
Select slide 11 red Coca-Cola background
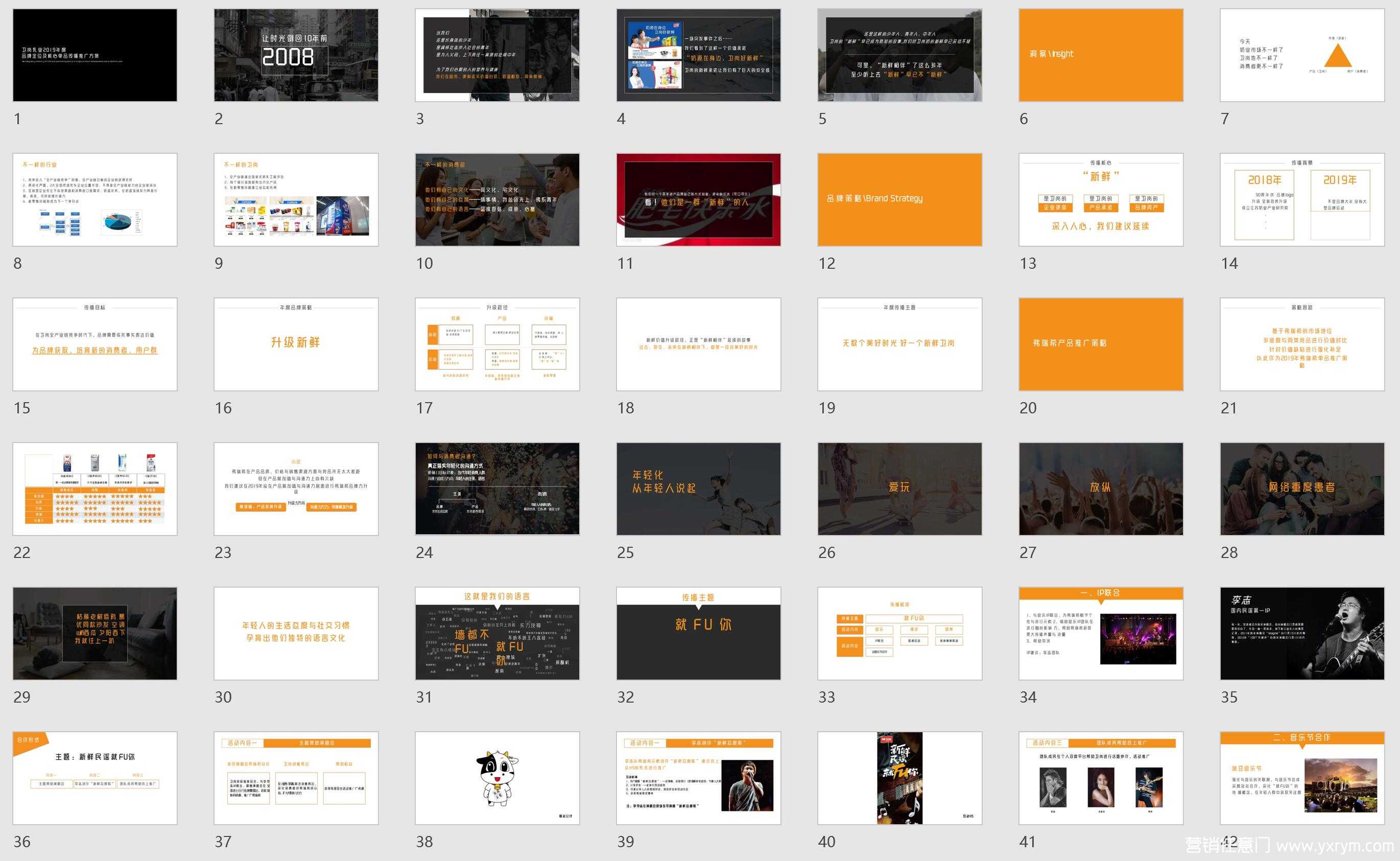698,200
